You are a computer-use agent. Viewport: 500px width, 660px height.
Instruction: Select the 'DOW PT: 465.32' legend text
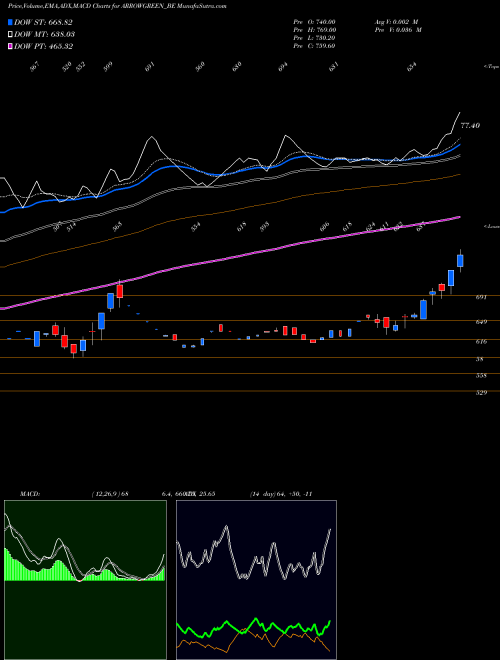pos(44,46)
